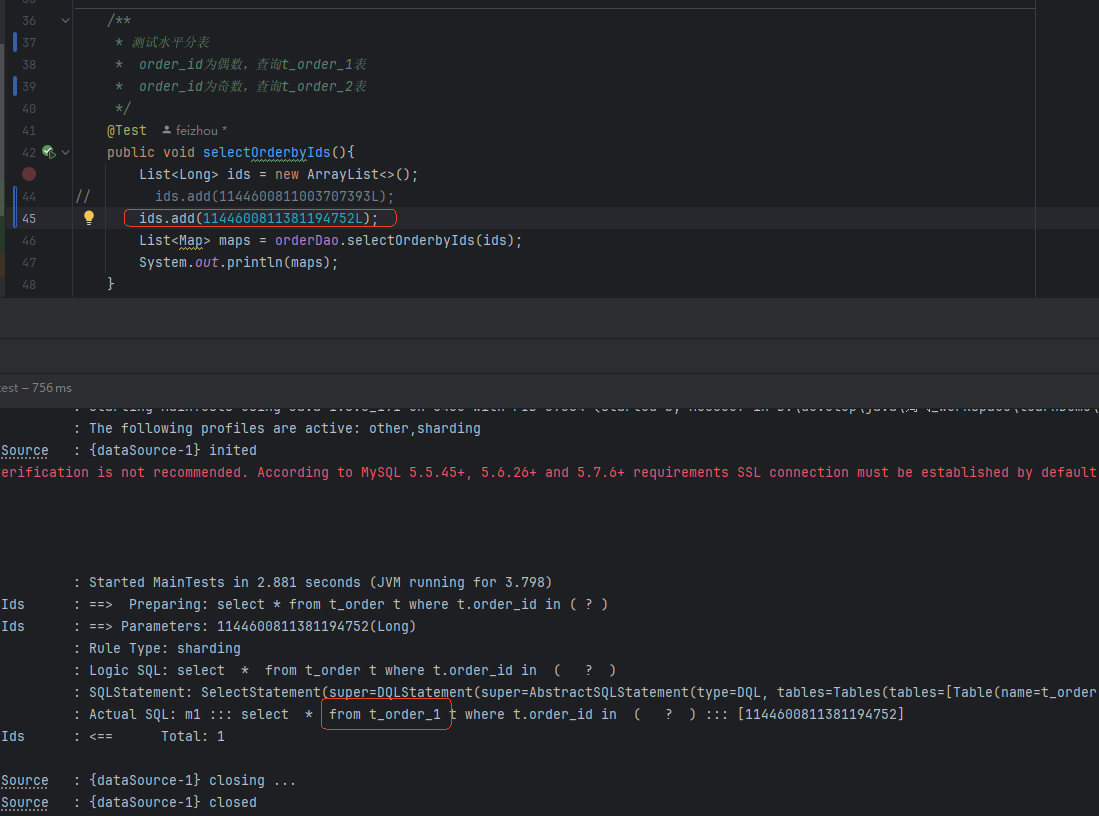Open the feizhou author annotation hint

(196, 130)
